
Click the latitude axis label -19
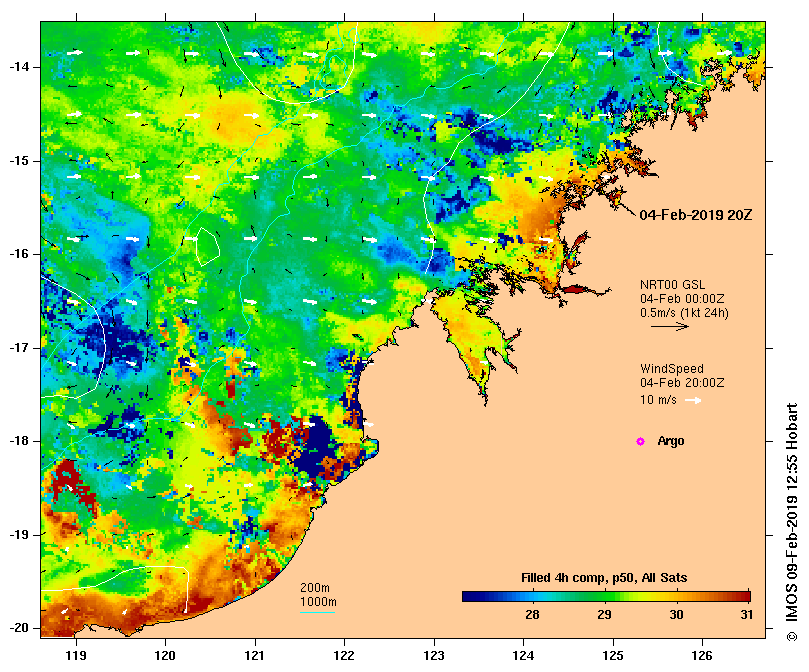click(19, 535)
